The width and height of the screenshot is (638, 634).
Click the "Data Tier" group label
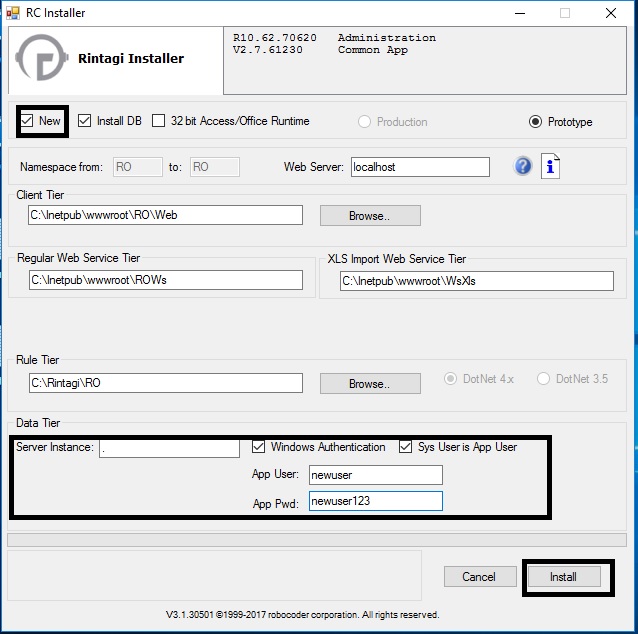(x=38, y=423)
